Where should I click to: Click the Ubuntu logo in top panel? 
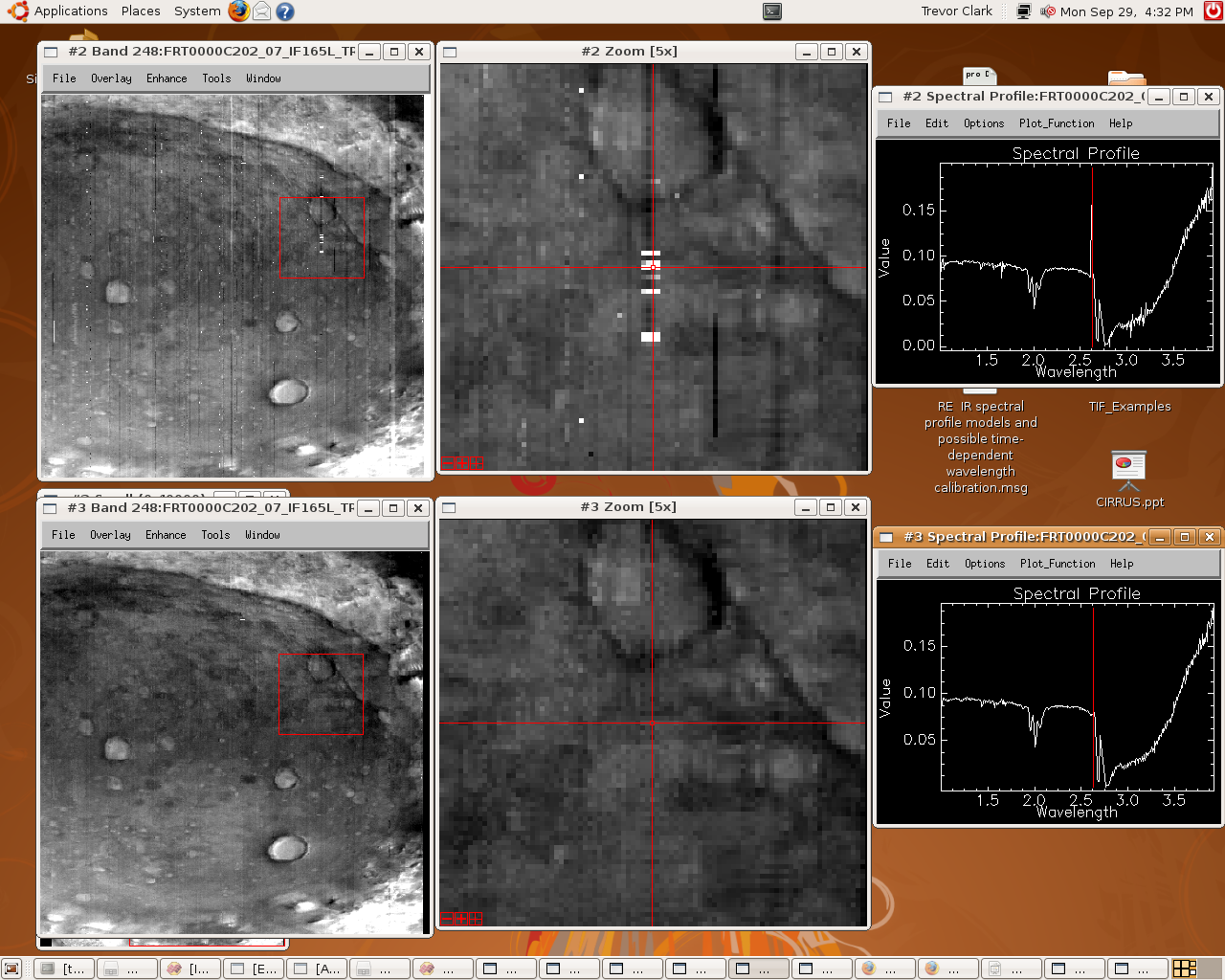click(17, 11)
